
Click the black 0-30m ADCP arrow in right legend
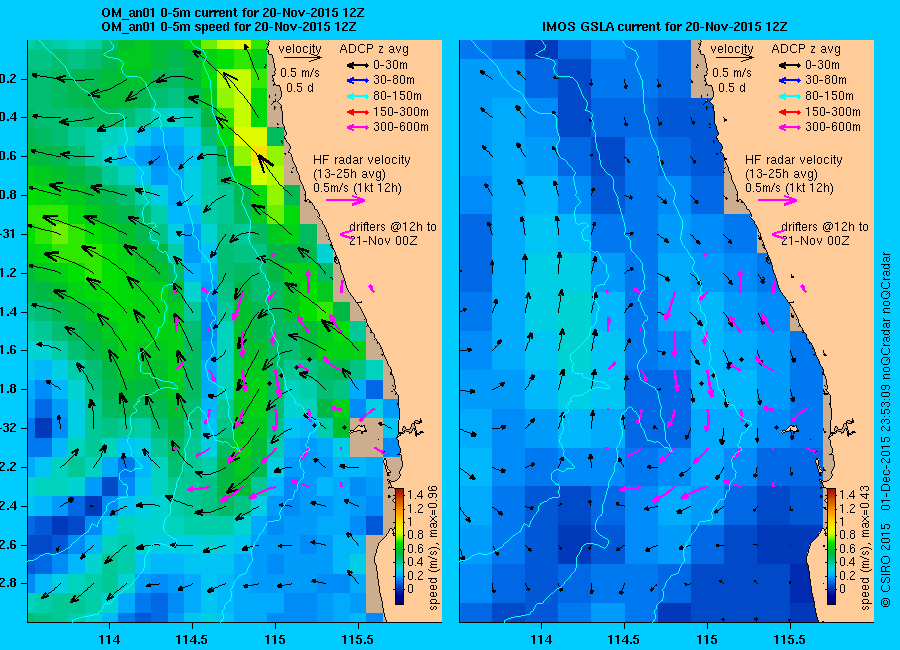point(790,65)
